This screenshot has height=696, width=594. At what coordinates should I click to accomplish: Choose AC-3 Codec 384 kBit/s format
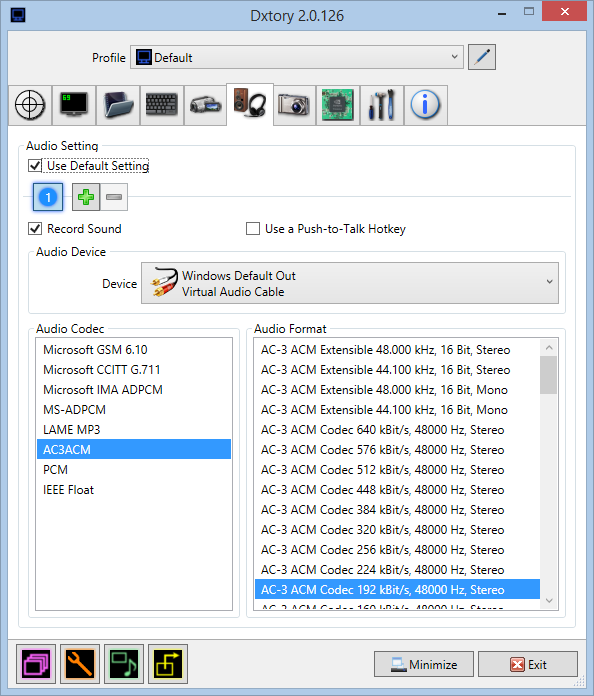click(397, 510)
